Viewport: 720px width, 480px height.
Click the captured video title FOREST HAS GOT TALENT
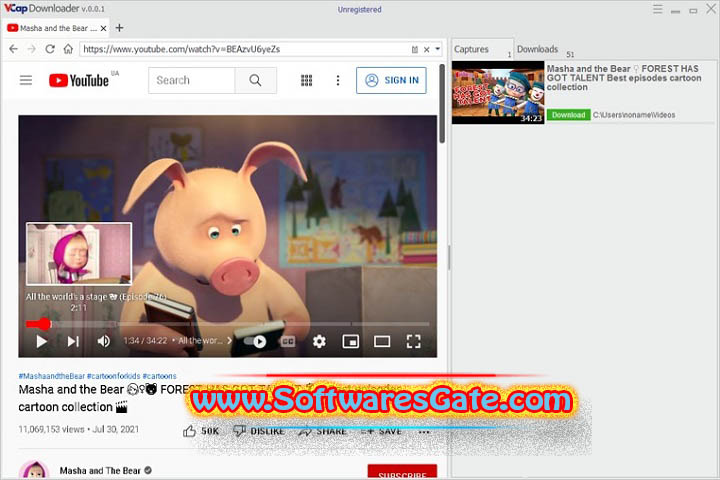pyautogui.click(x=624, y=78)
